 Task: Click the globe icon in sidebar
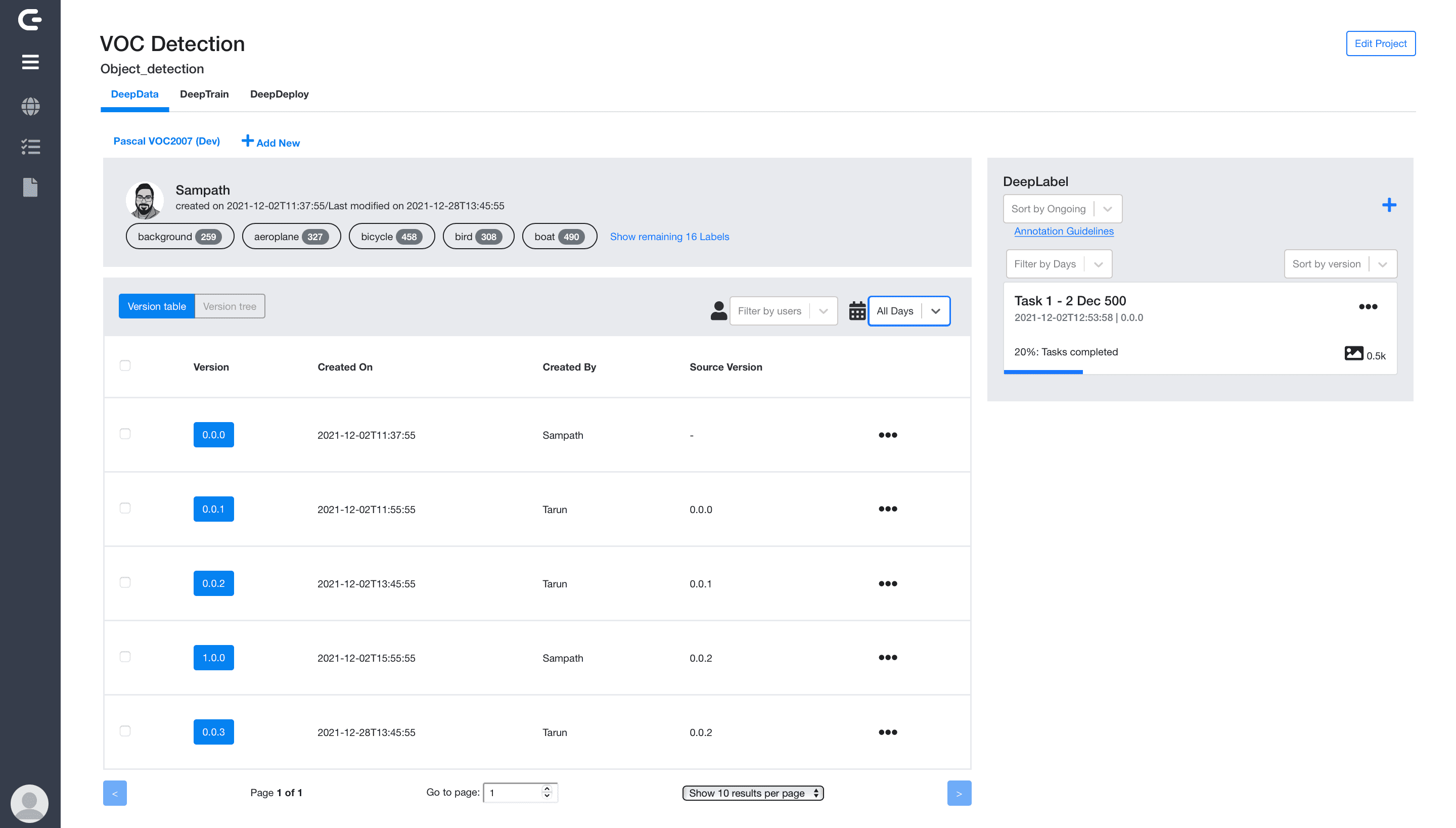tap(30, 106)
